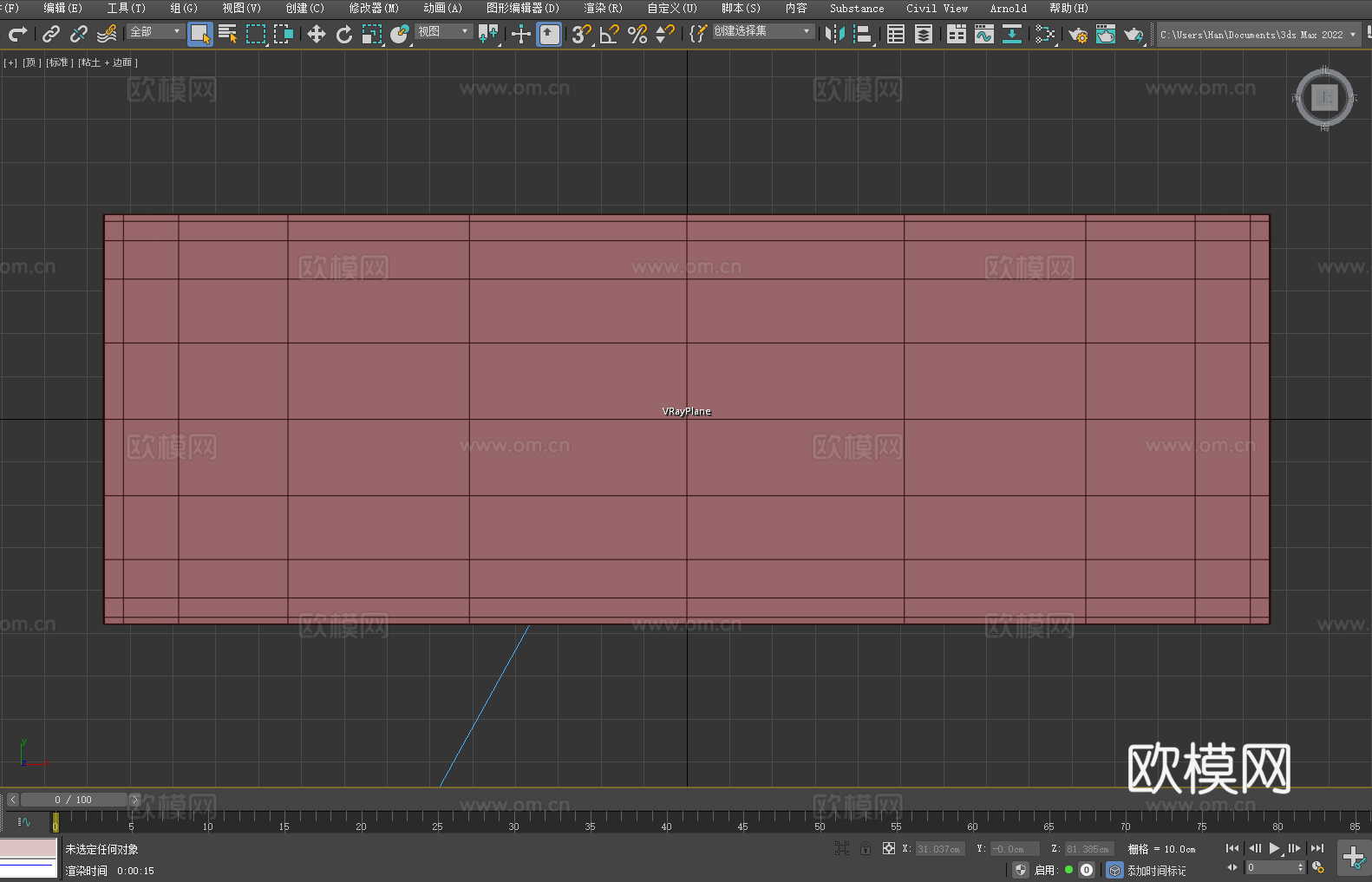Toggle the selection lock padlock

866,848
